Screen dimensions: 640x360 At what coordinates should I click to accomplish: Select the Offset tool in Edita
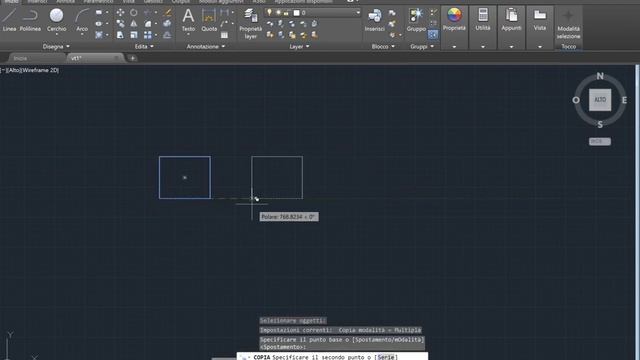pos(167,35)
